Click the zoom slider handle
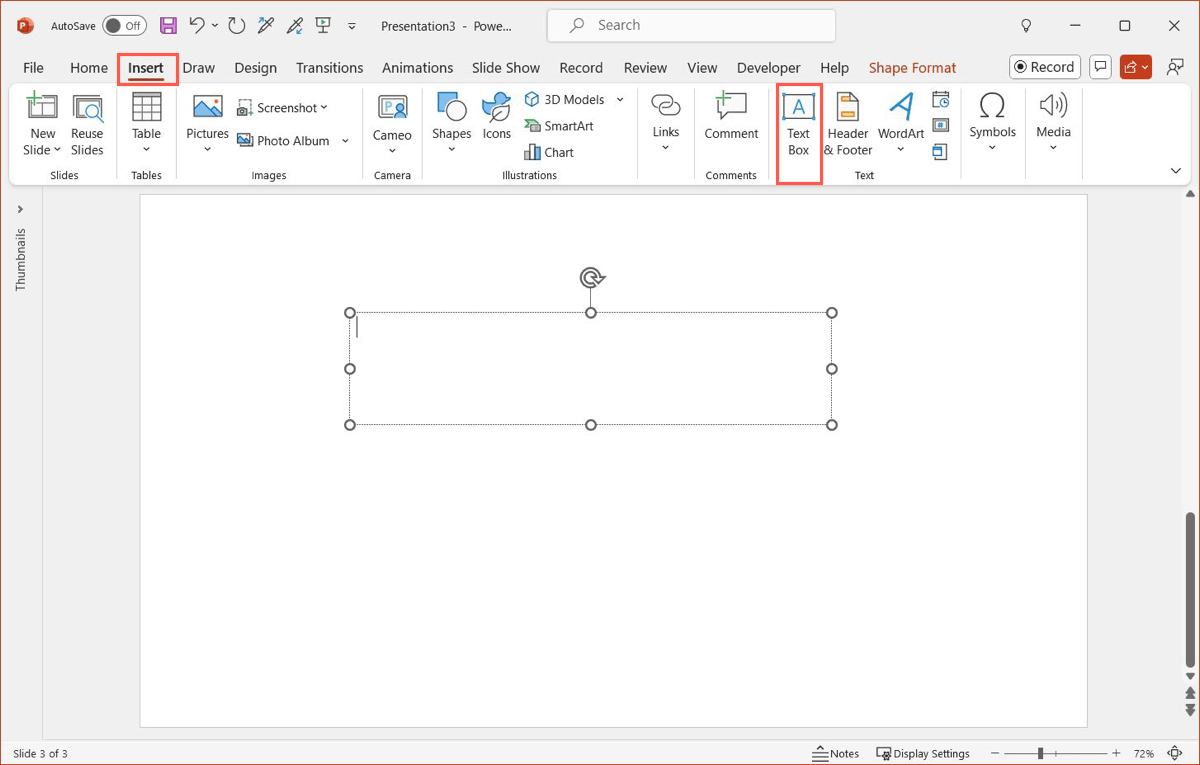The height and width of the screenshot is (765, 1200). [1041, 753]
